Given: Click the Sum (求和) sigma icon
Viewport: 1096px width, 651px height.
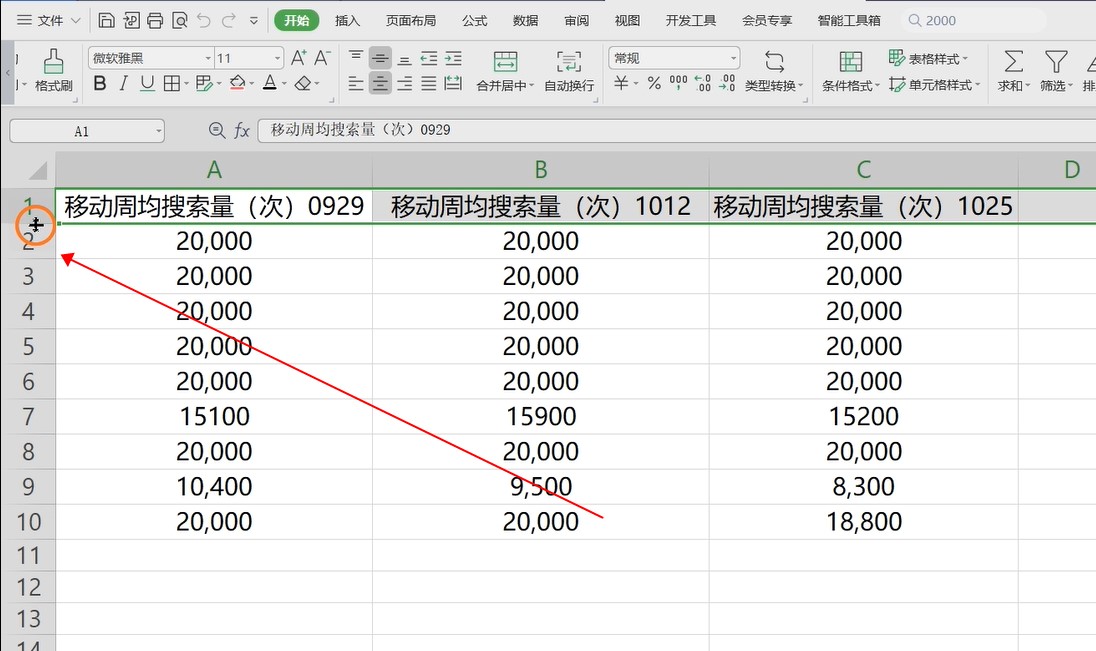Looking at the screenshot, I should point(1013,62).
